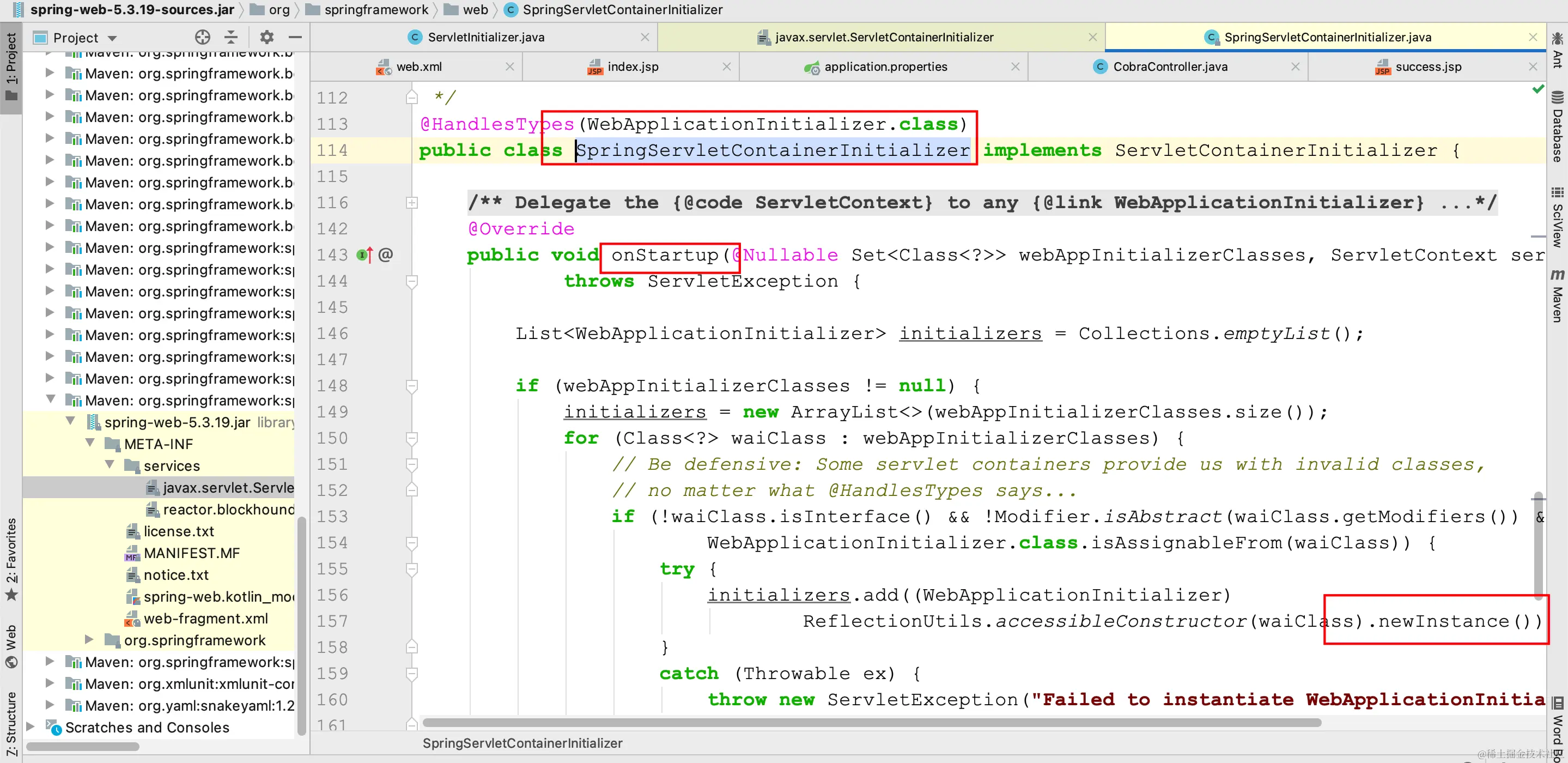Screen dimensions: 1568x763
Task: Hide the Project panel with minus icon
Action: click(295, 38)
